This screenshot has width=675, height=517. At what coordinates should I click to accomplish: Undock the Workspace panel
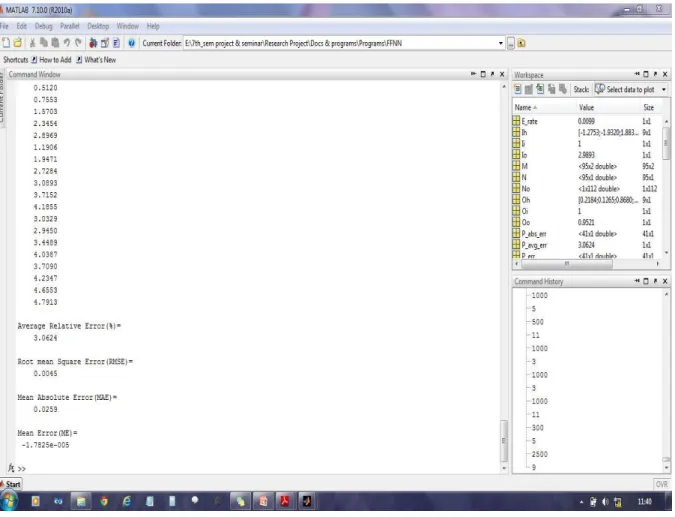tap(656, 74)
